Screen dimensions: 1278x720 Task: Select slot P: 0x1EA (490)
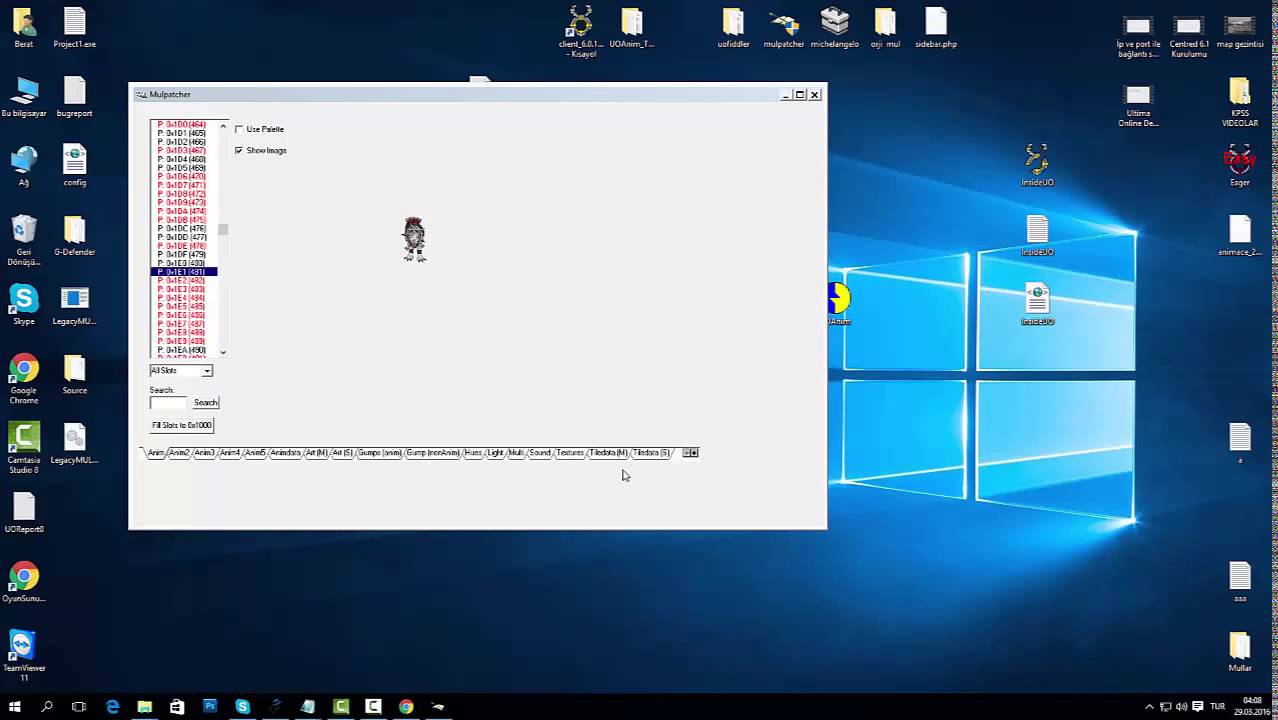182,350
